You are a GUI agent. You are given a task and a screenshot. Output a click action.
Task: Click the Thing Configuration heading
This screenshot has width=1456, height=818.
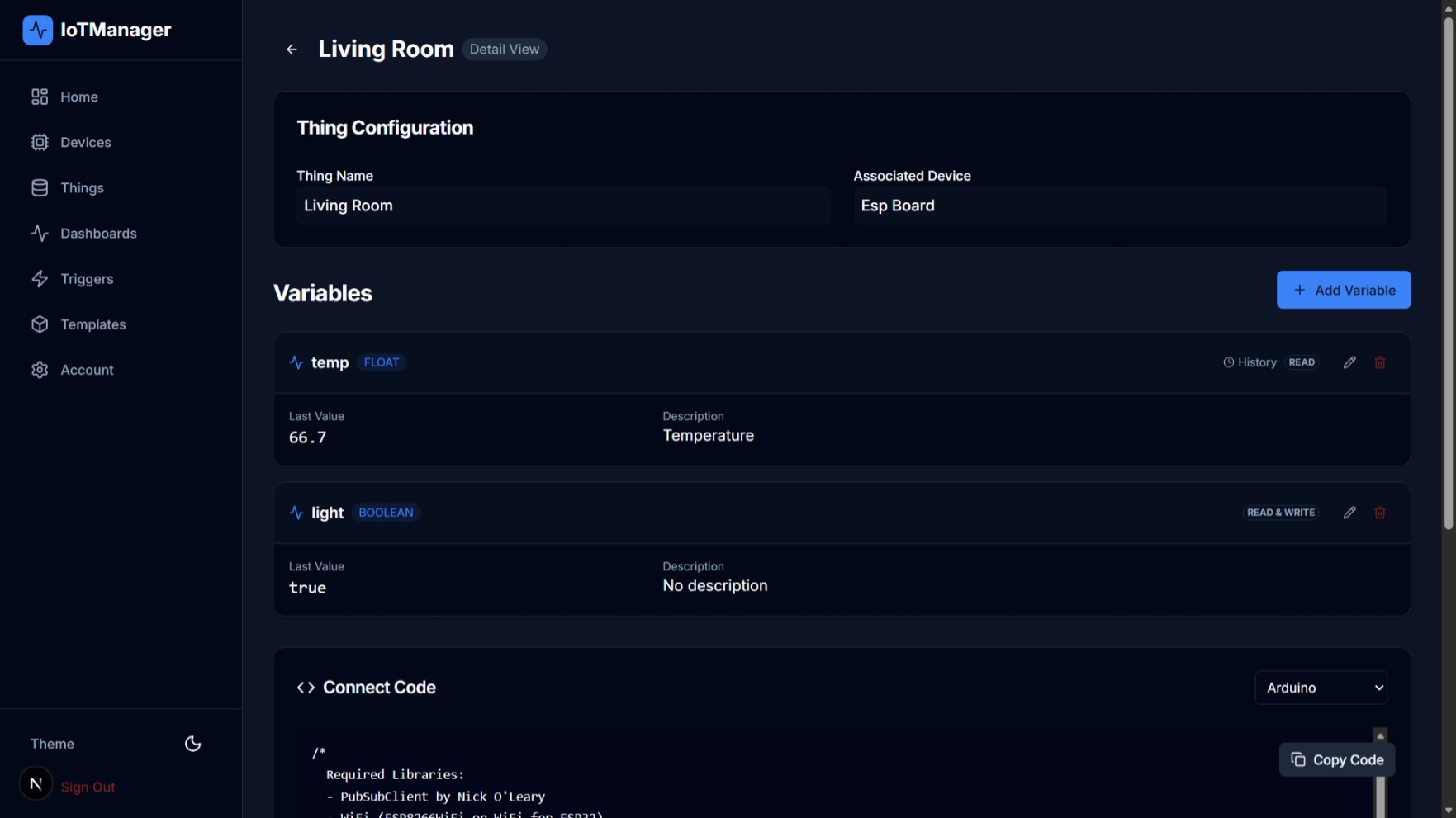click(385, 128)
